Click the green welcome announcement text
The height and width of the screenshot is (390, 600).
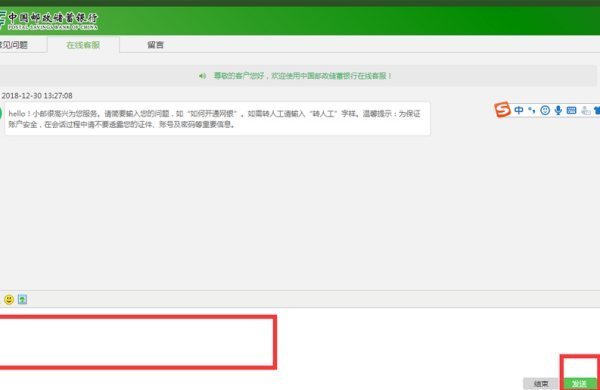point(302,76)
